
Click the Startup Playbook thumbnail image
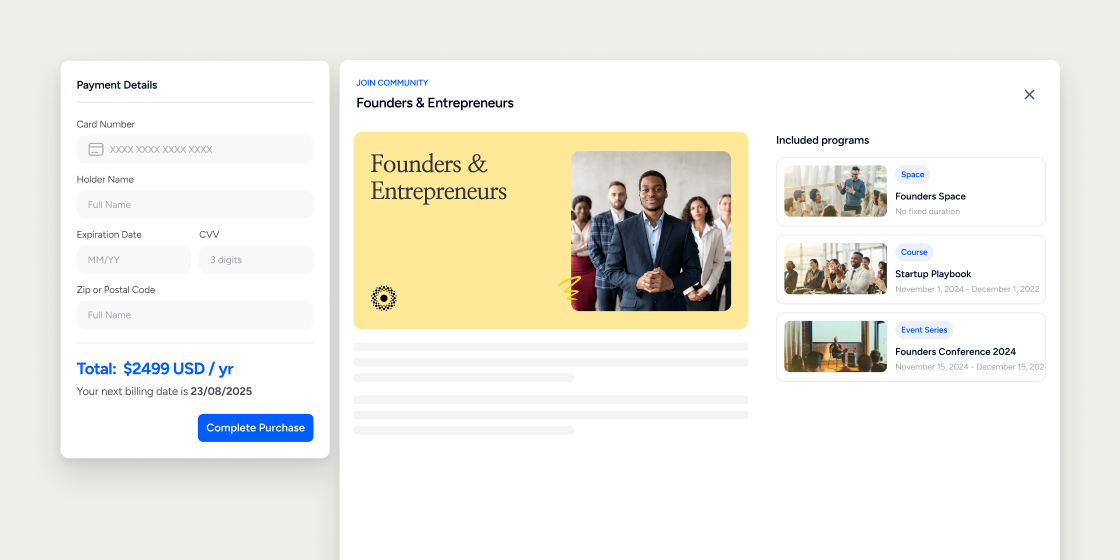835,269
